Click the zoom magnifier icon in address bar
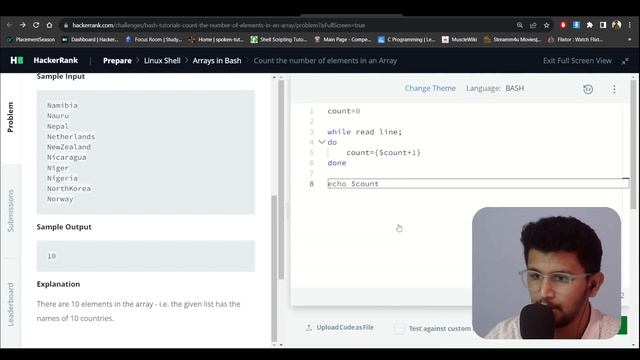Image resolution: width=640 pixels, height=360 pixels. click(x=520, y=25)
